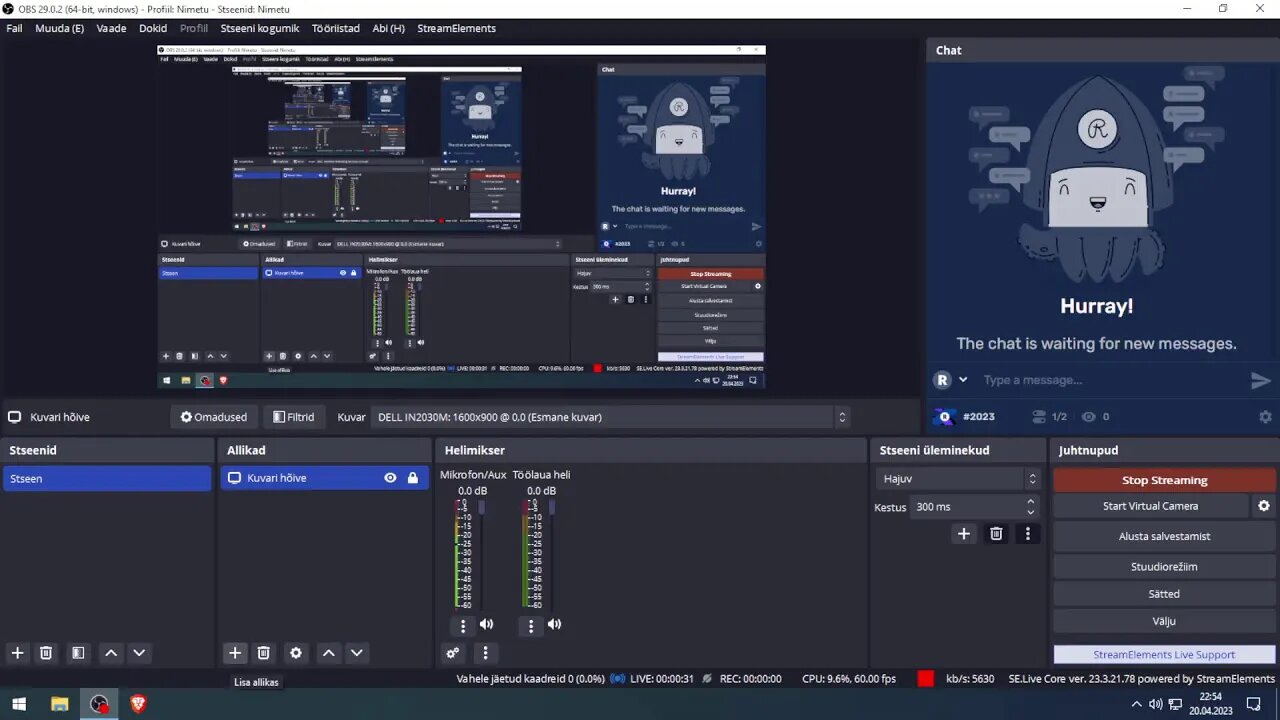
Task: Open File Explorer from the taskbar
Action: (59, 704)
